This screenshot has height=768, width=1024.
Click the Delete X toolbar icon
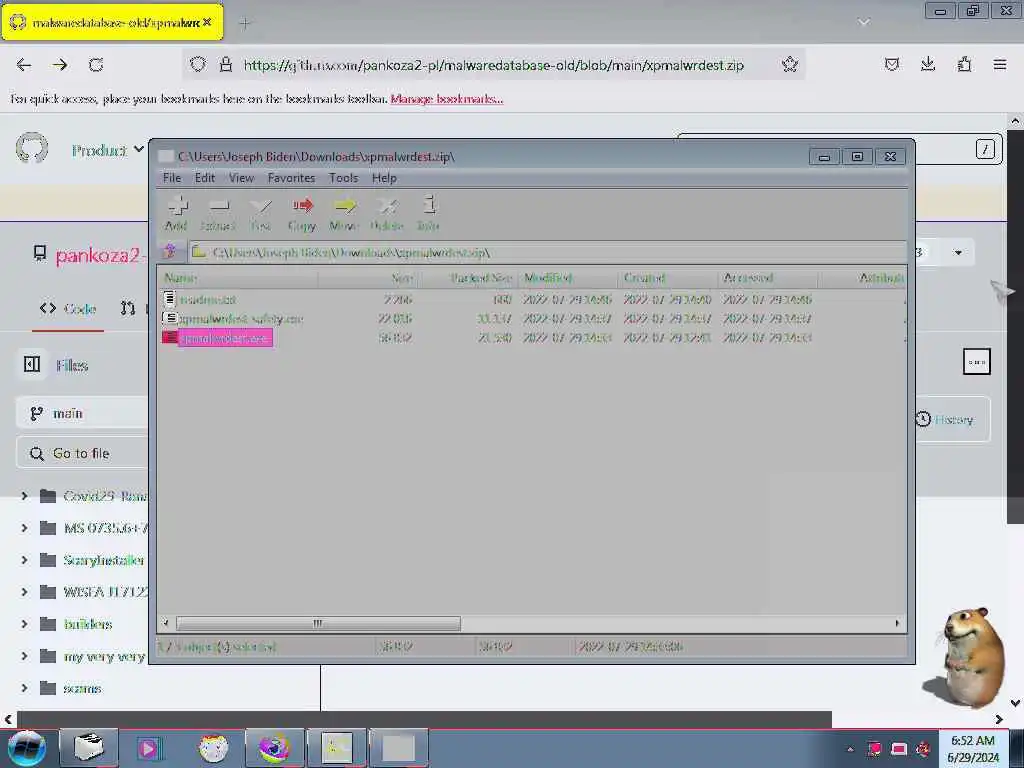(387, 214)
